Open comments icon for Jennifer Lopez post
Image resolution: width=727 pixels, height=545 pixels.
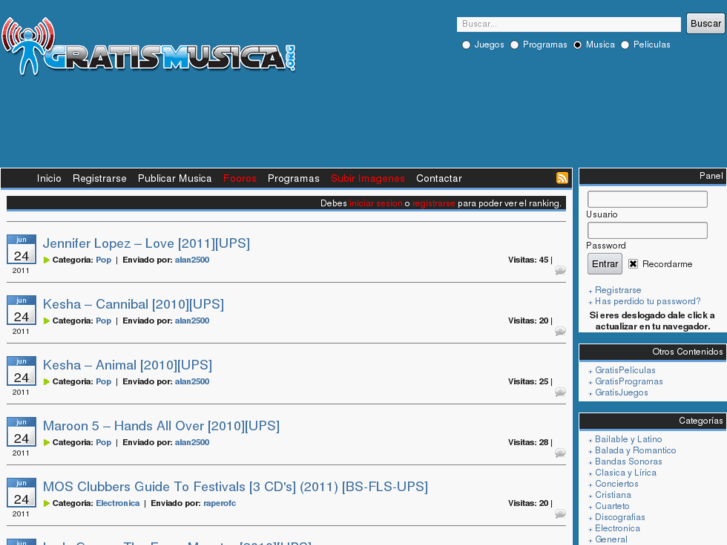[x=560, y=270]
